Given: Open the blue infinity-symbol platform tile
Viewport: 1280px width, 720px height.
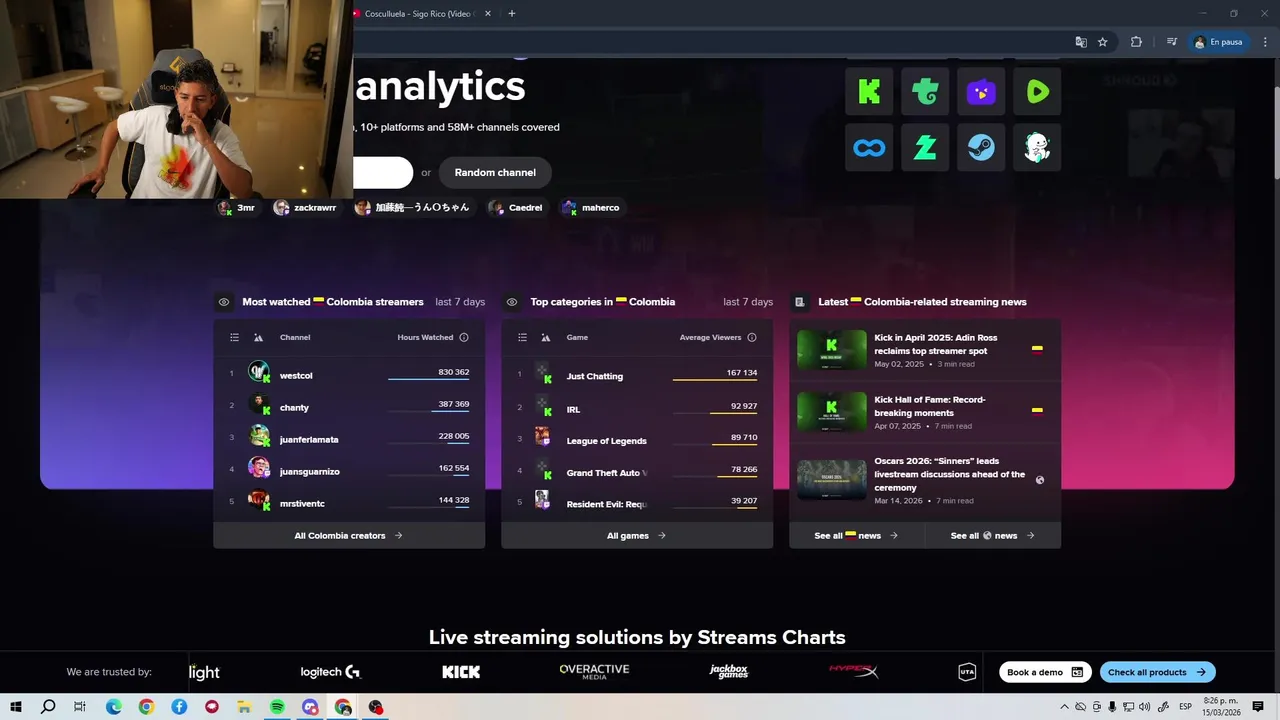Looking at the screenshot, I should click(869, 148).
